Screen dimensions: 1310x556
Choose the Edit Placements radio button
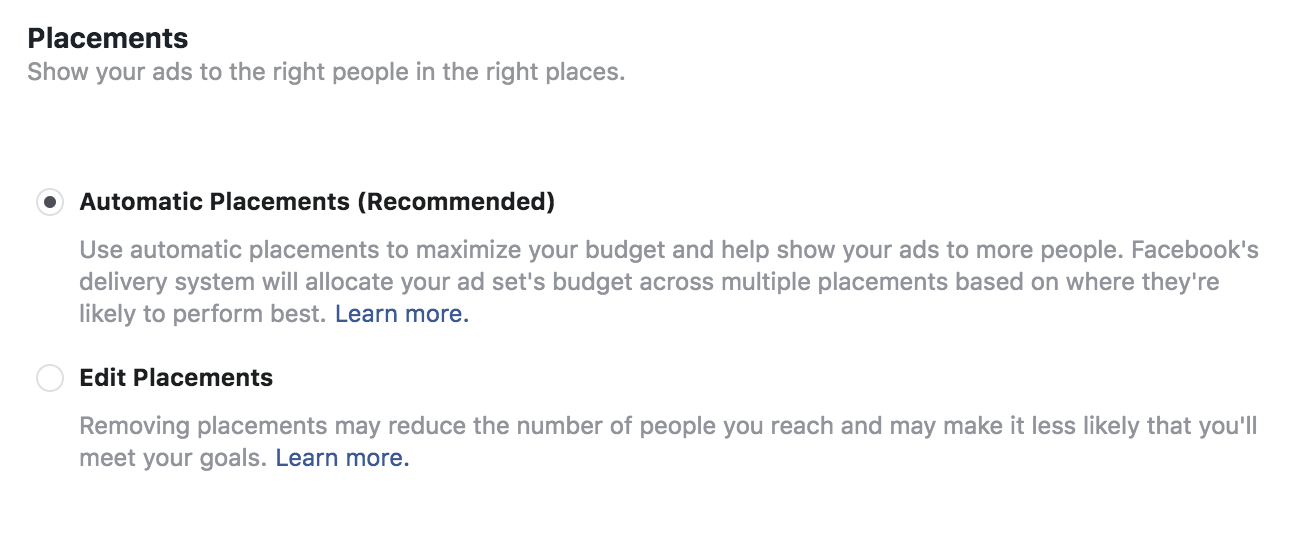[49, 378]
